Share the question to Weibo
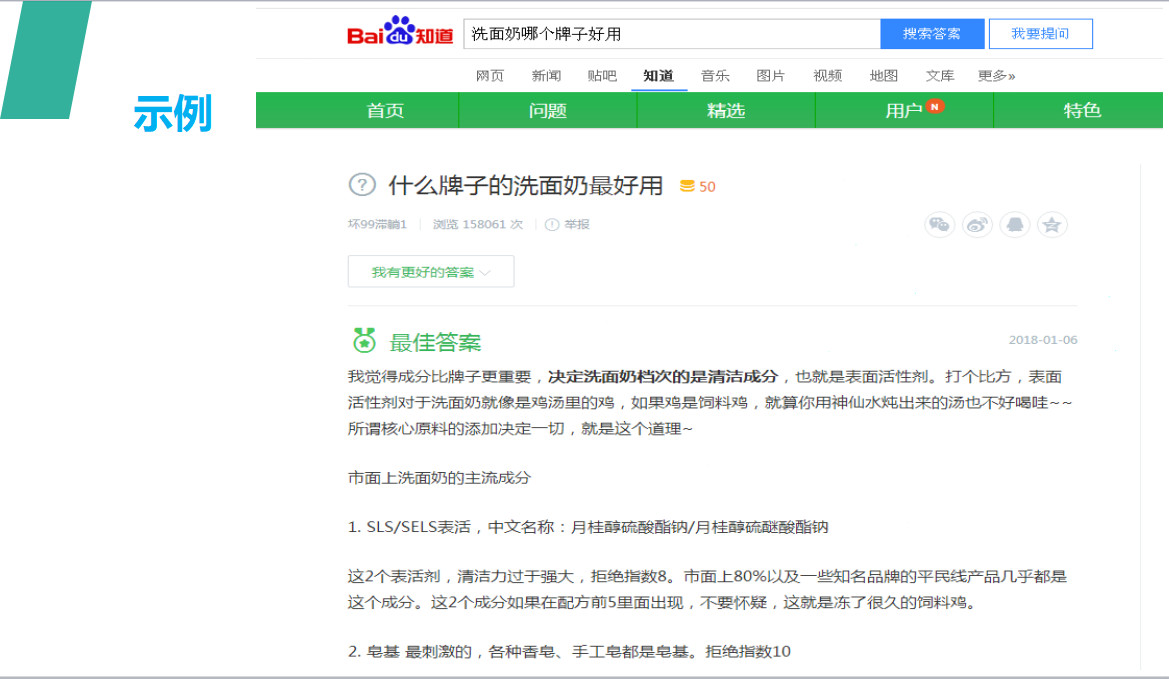 977,225
